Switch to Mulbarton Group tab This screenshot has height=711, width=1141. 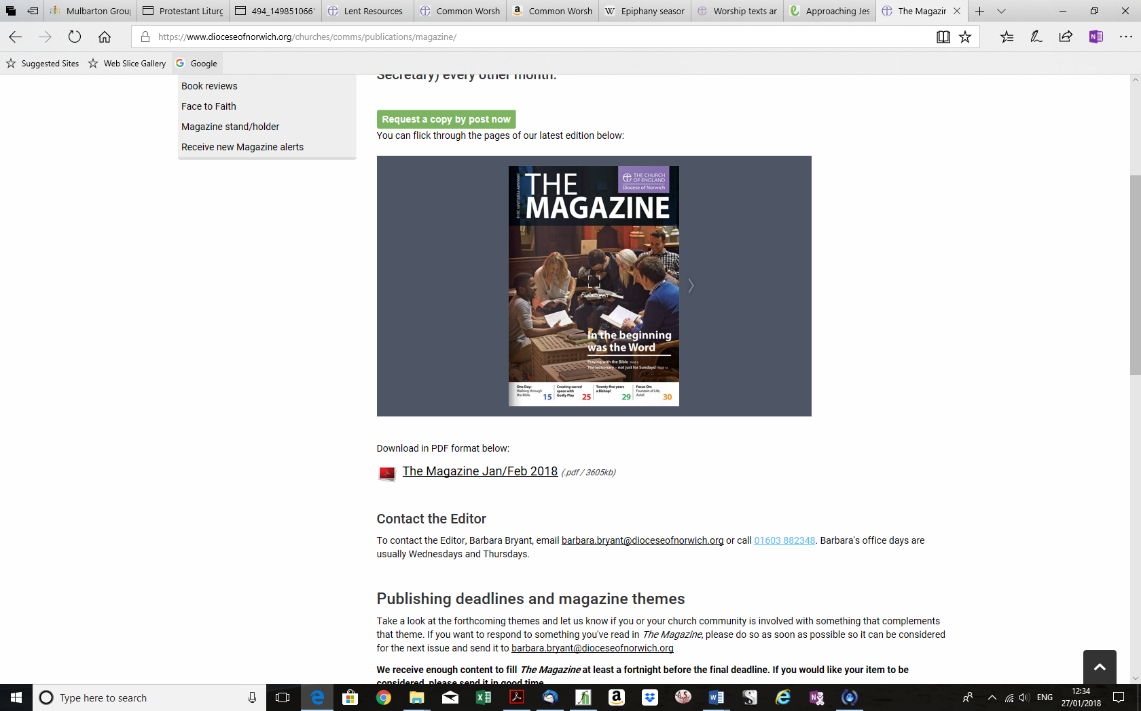(90, 11)
